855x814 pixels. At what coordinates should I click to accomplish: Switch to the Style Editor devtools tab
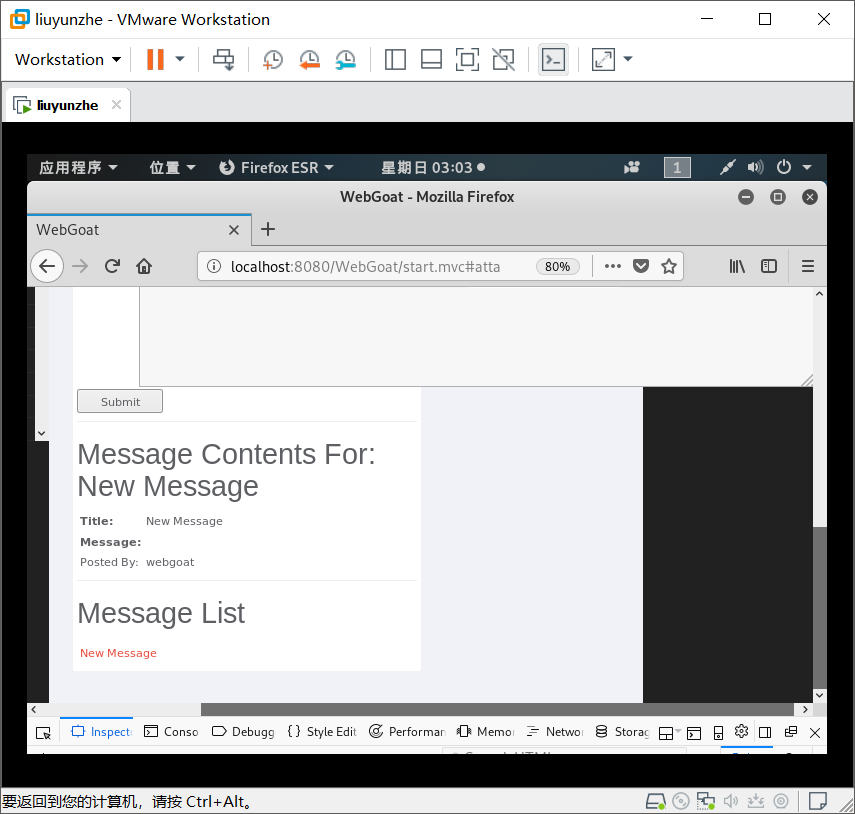point(322,732)
